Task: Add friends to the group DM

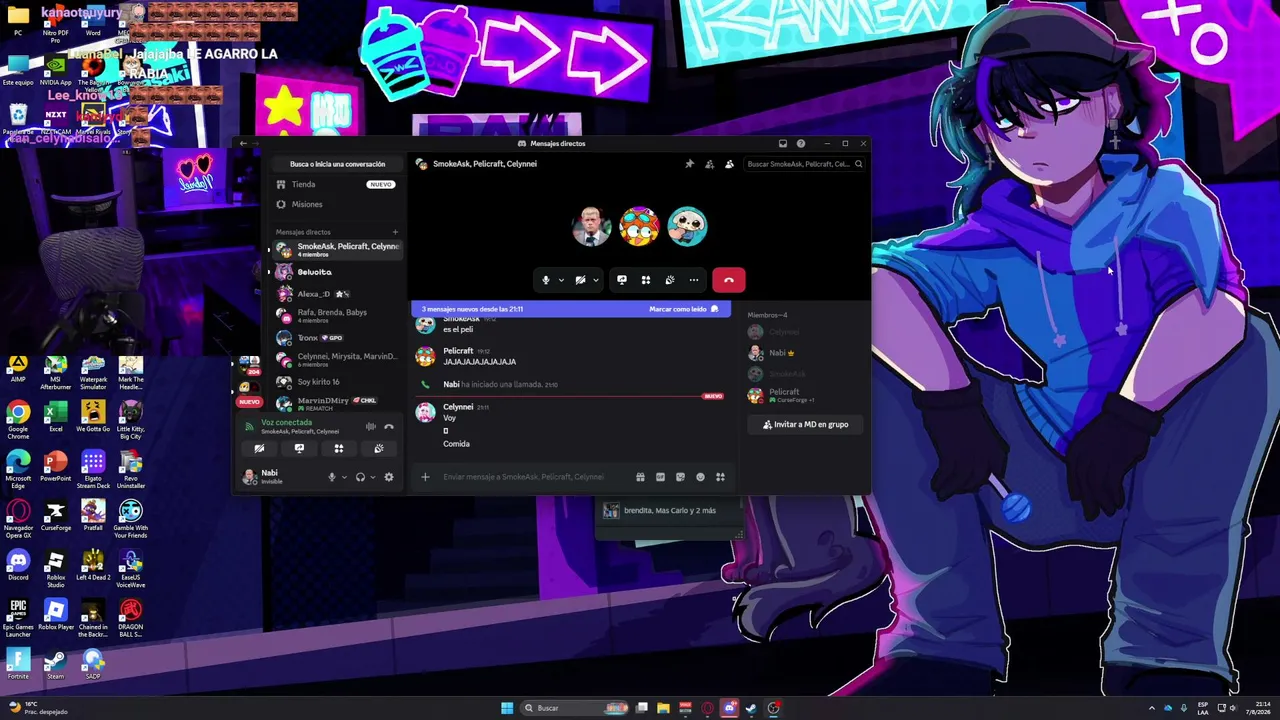Action: [709, 164]
